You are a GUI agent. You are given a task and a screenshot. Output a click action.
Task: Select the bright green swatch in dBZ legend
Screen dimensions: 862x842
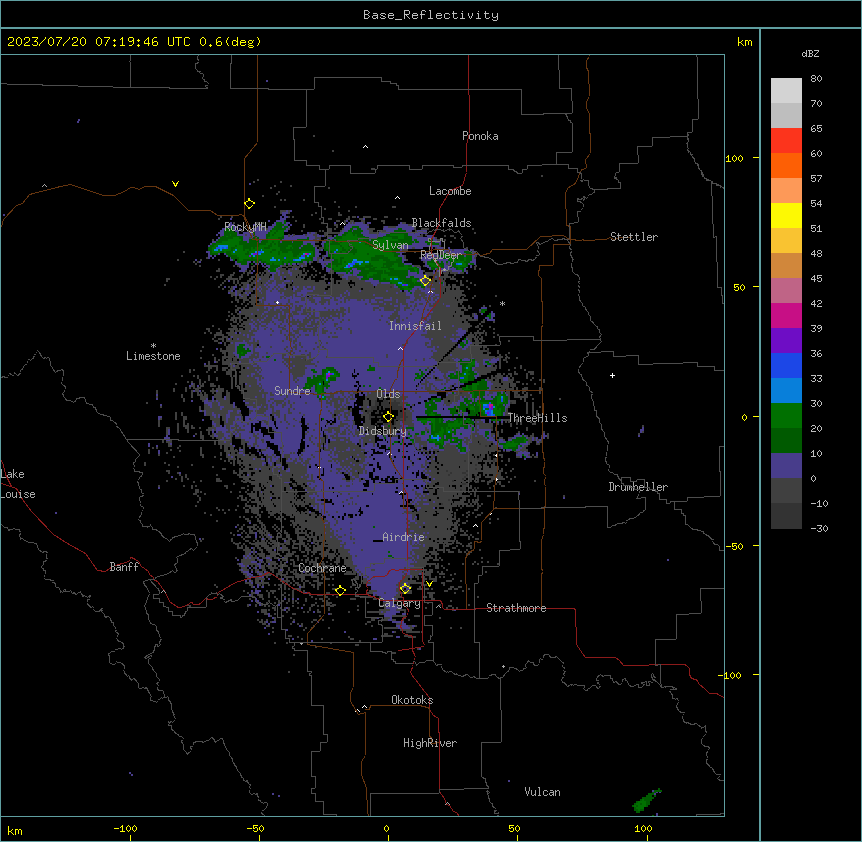pyautogui.click(x=786, y=416)
